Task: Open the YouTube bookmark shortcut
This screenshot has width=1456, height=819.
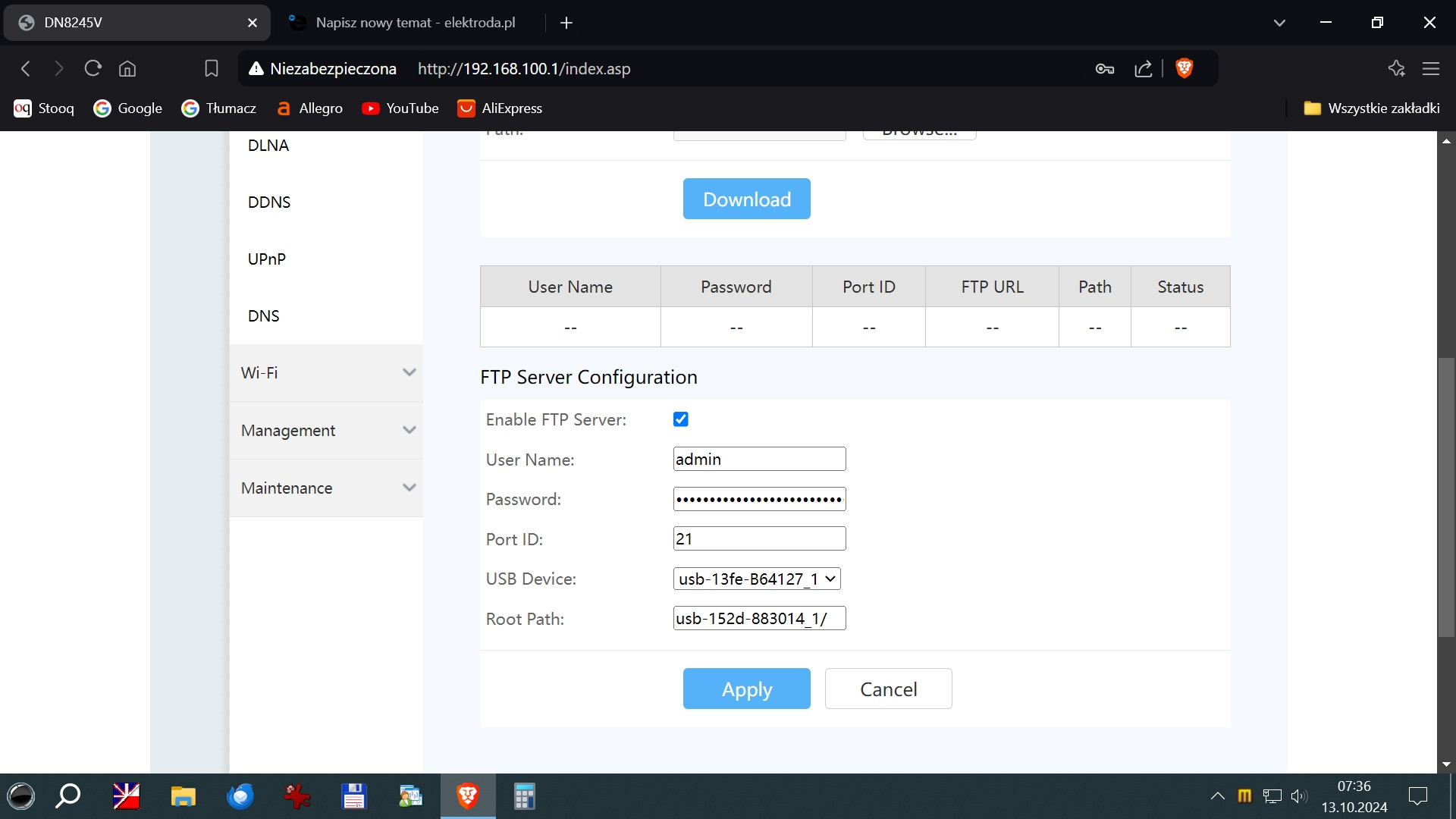Action: pyautogui.click(x=400, y=108)
